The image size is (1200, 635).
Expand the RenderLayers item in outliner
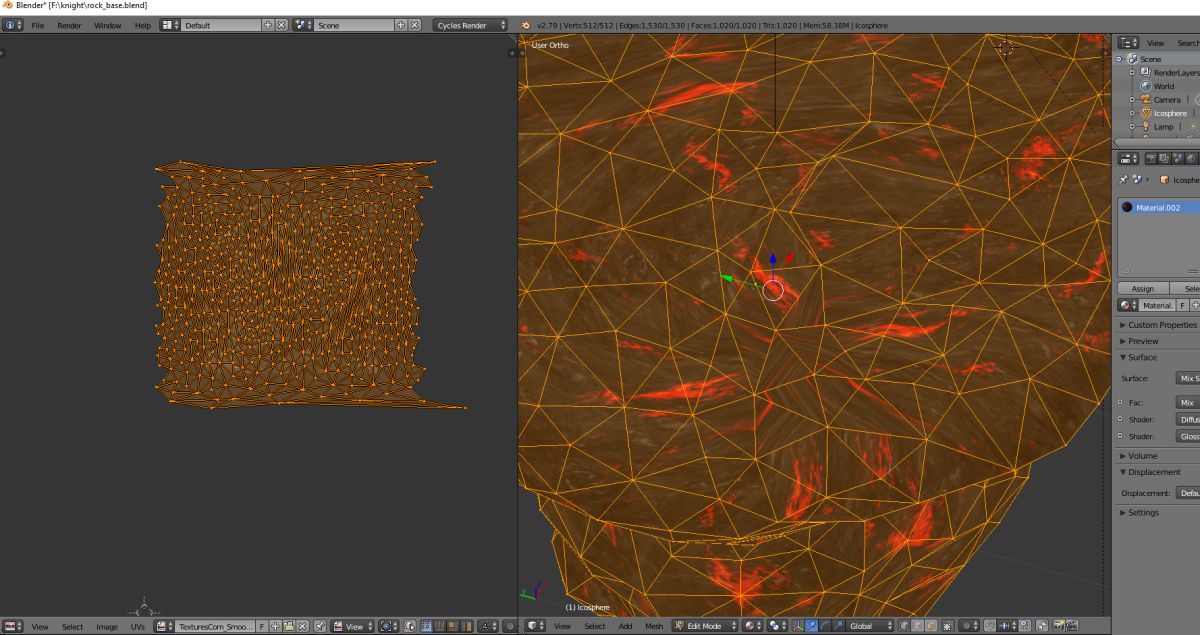1133,73
